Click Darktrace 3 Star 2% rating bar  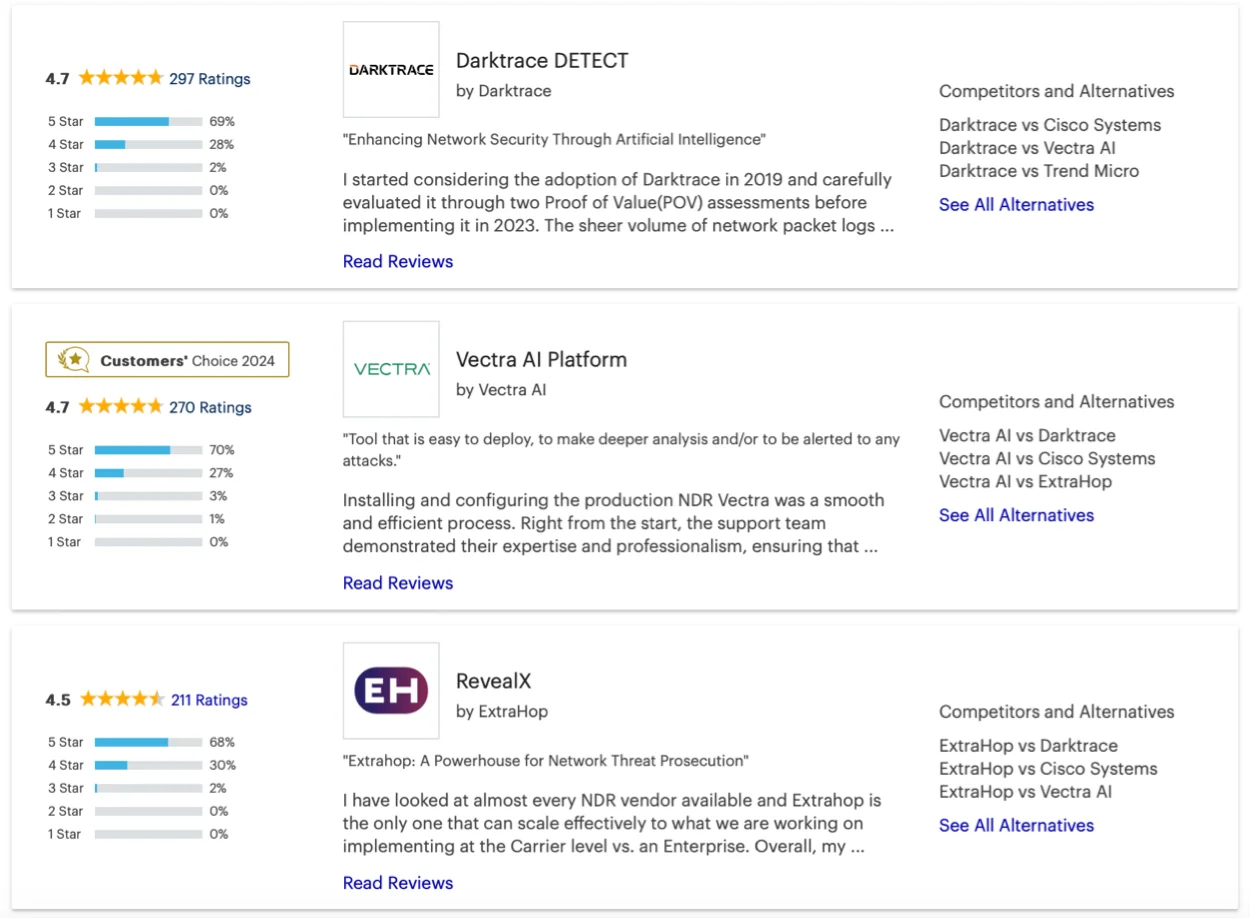(148, 168)
